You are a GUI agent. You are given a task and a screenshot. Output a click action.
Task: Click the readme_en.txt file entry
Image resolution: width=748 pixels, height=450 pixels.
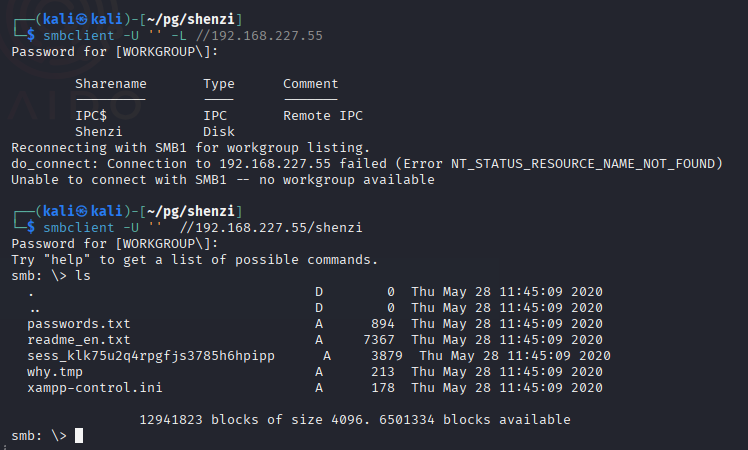tap(79, 340)
